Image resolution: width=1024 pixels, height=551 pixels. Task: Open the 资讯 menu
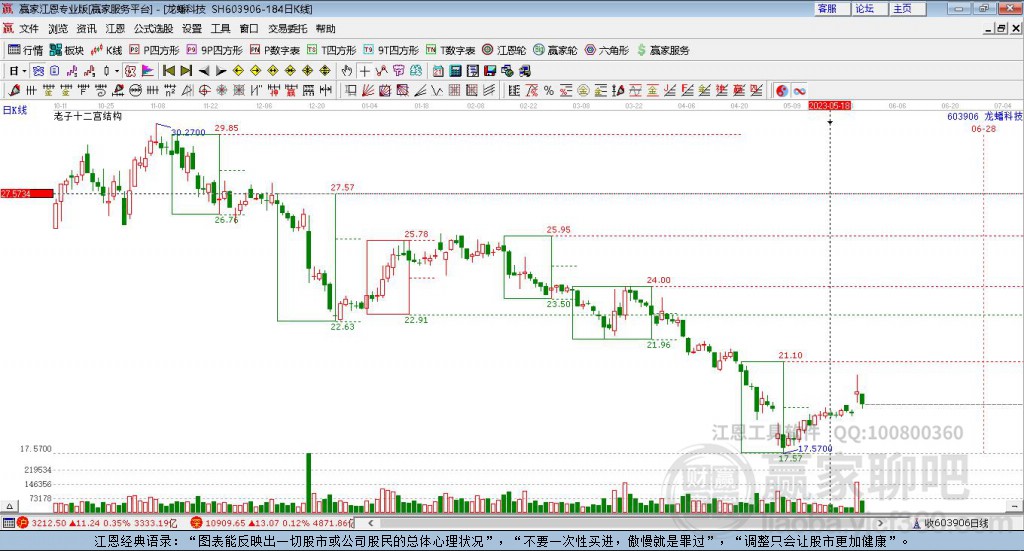[86, 29]
